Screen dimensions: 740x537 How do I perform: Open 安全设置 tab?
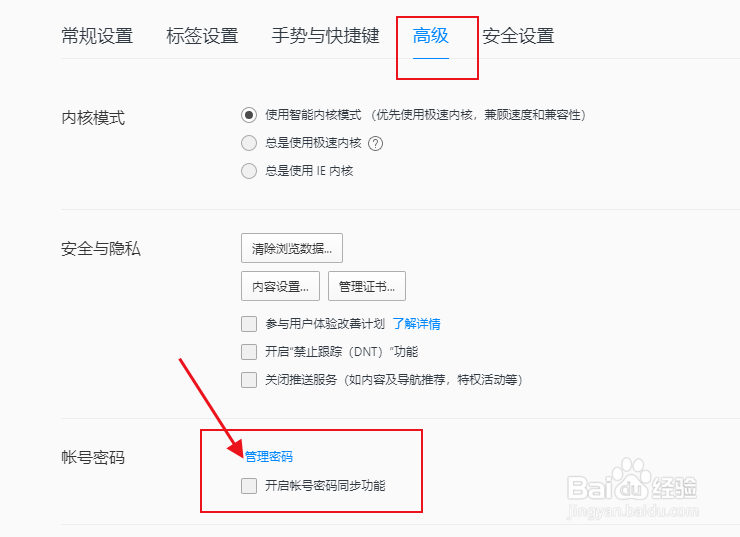518,36
